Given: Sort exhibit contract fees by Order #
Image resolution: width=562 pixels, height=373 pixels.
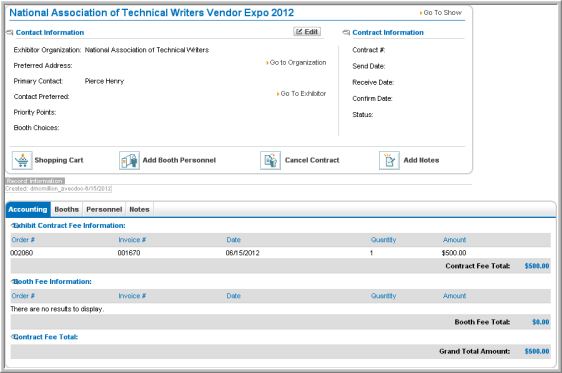Looking at the screenshot, I should (x=23, y=240).
